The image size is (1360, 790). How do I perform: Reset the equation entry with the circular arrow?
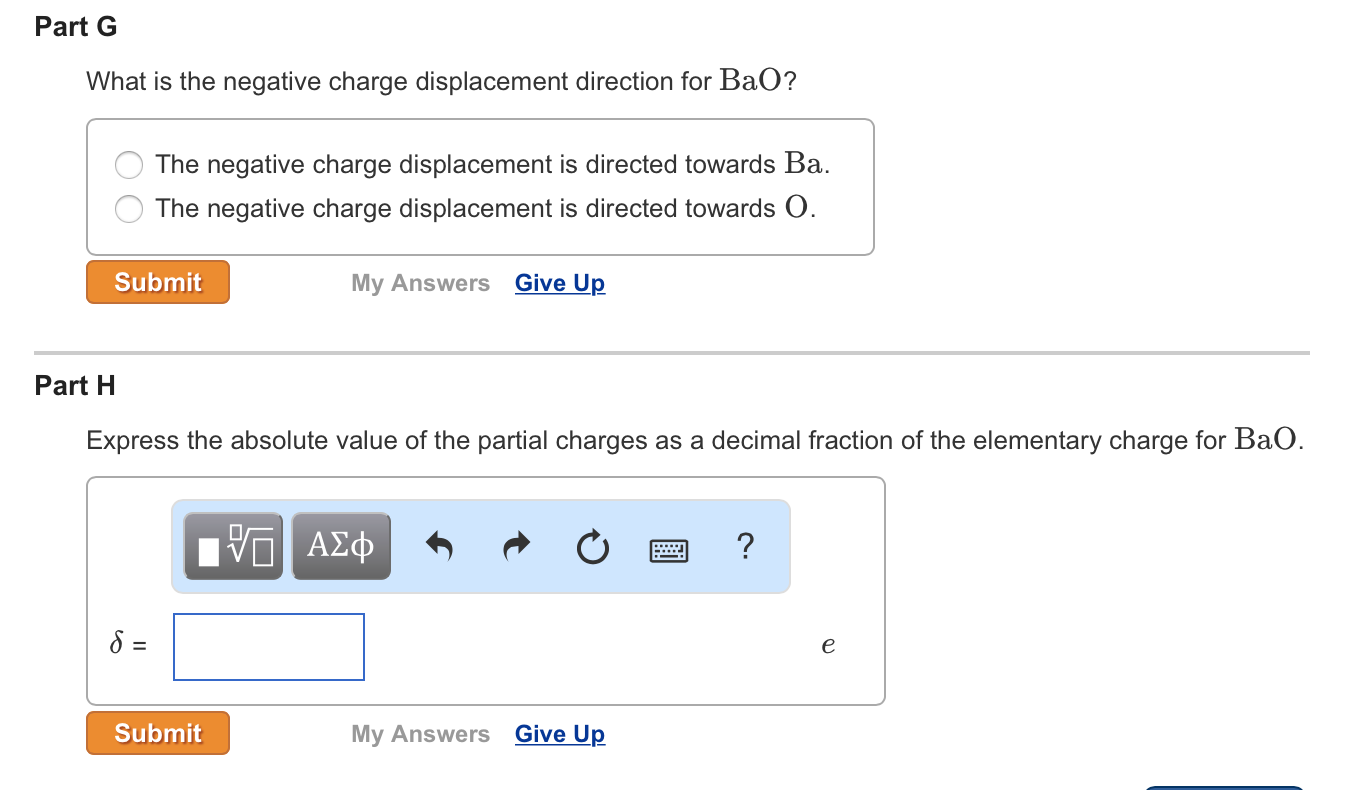592,545
